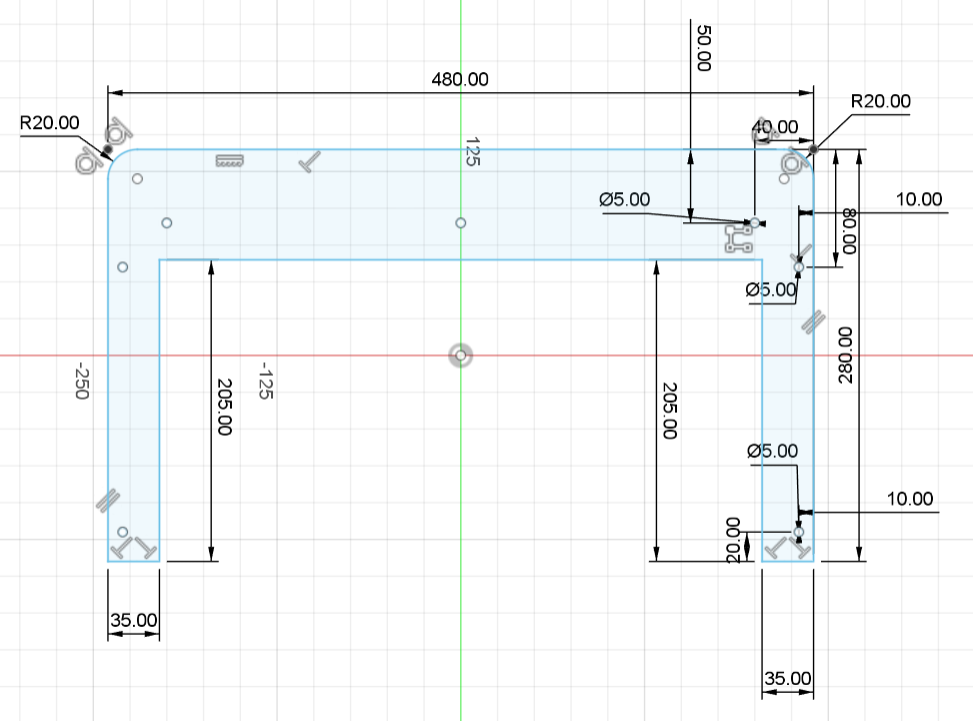Select the bottom-right 35.00 width dimension
Image resolution: width=973 pixels, height=721 pixels.
(x=787, y=678)
